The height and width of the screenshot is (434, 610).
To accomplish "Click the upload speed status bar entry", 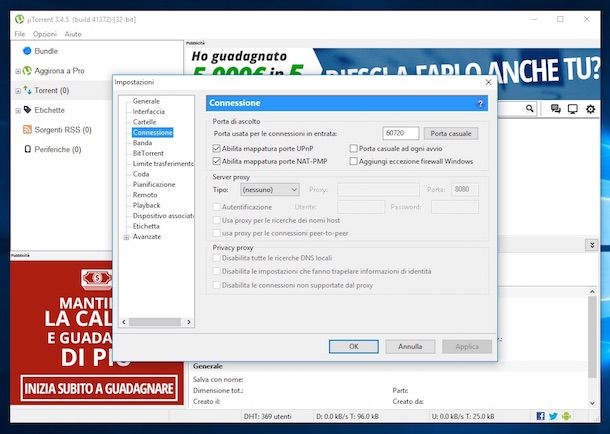I will pos(463,416).
